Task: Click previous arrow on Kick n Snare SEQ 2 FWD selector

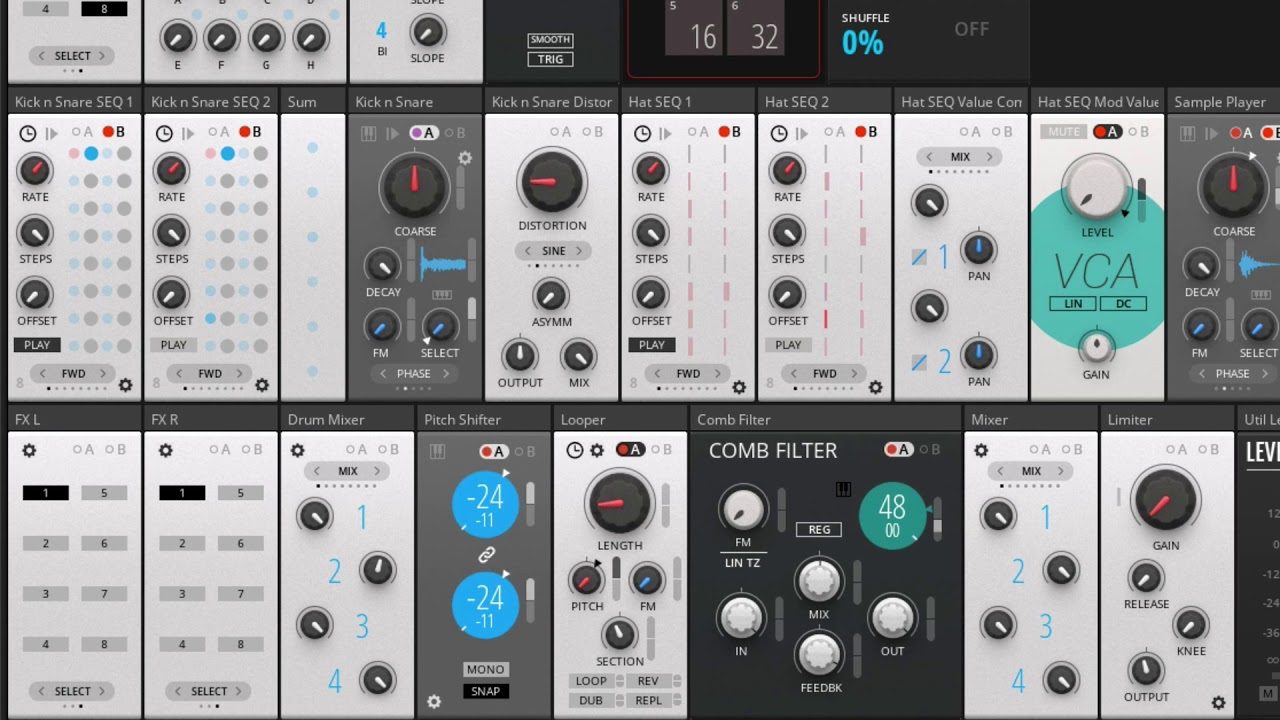Action: pos(181,374)
